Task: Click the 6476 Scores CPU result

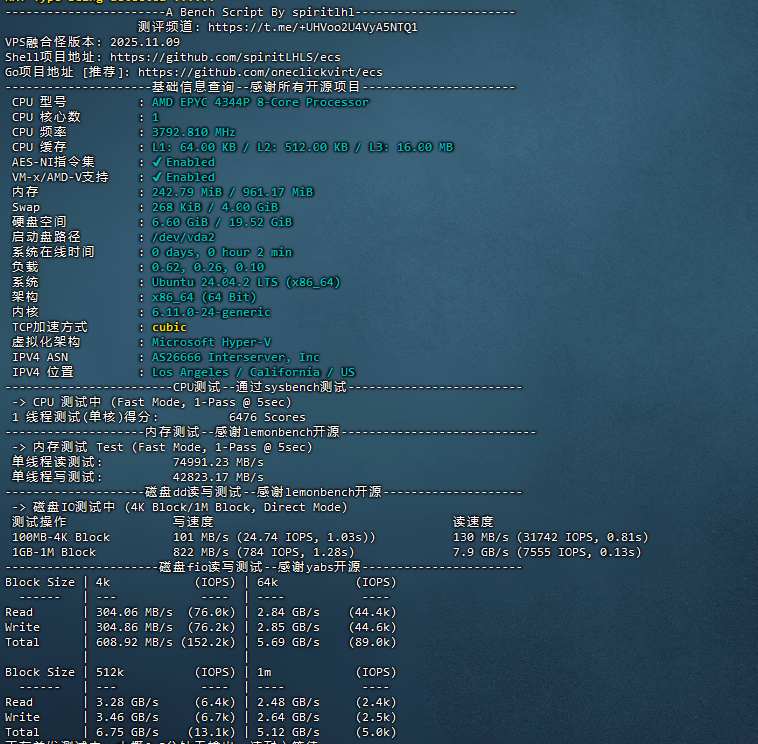Action: (267, 417)
